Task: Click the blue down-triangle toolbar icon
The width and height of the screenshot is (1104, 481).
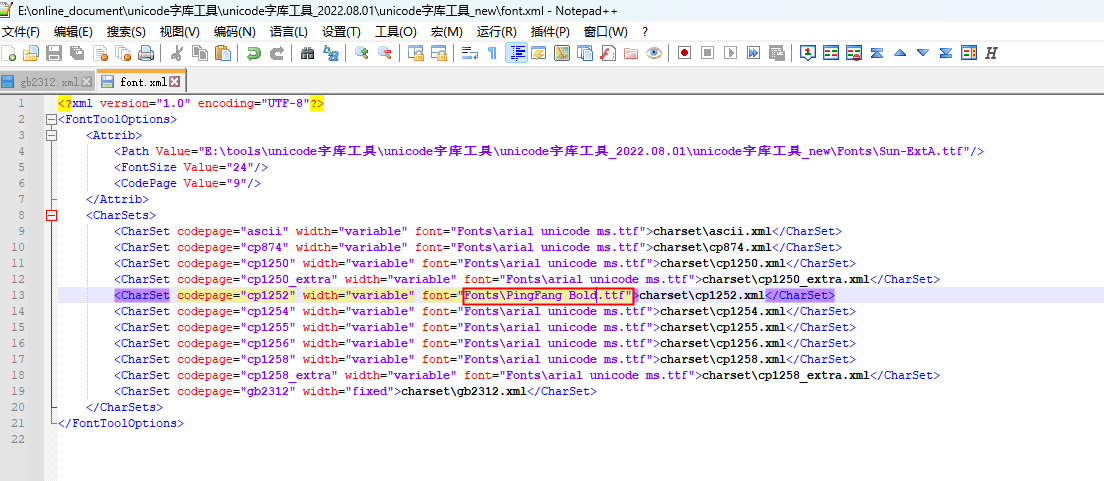Action: pyautogui.click(x=922, y=53)
